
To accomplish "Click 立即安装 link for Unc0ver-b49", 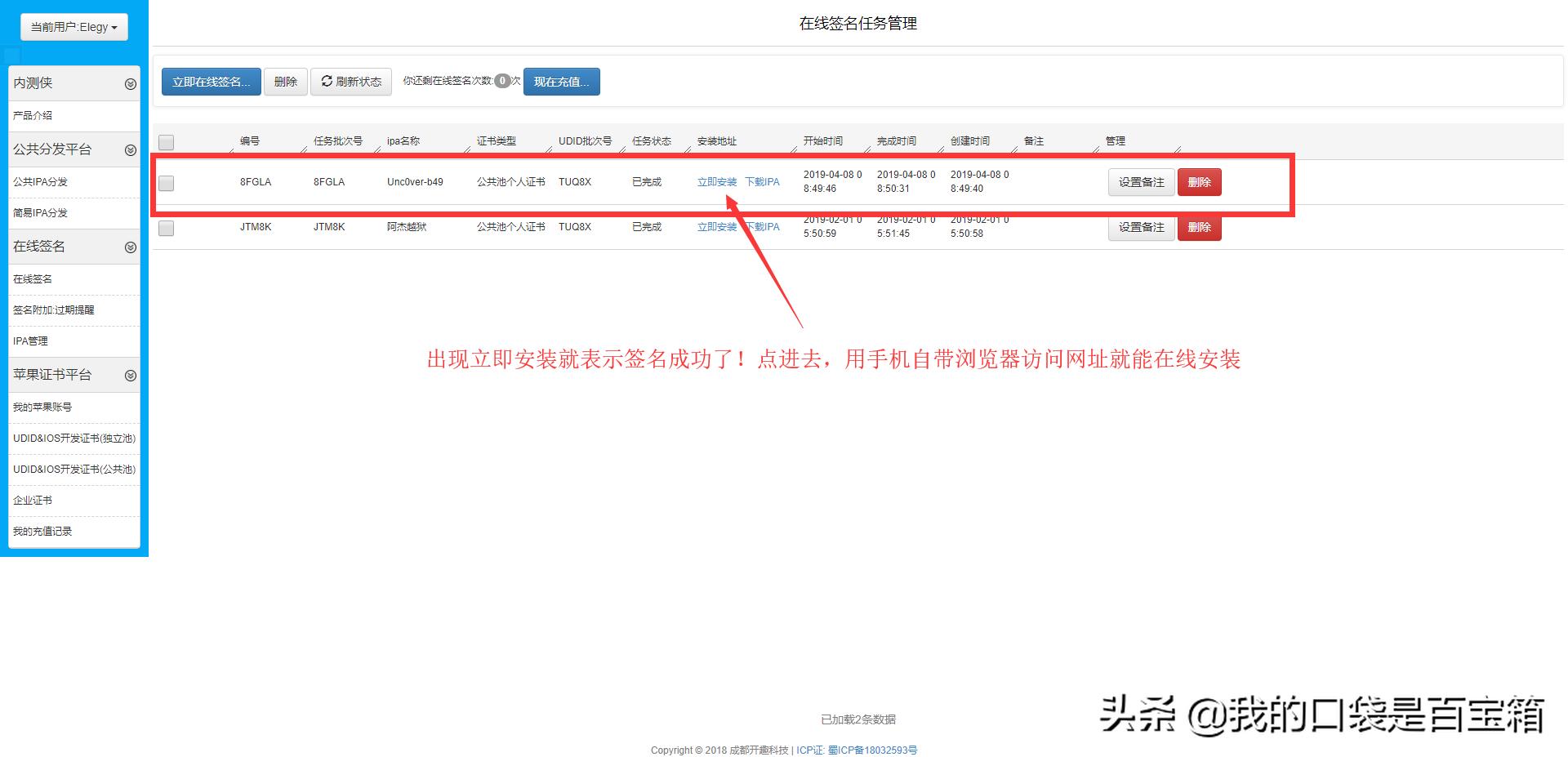I will point(716,182).
